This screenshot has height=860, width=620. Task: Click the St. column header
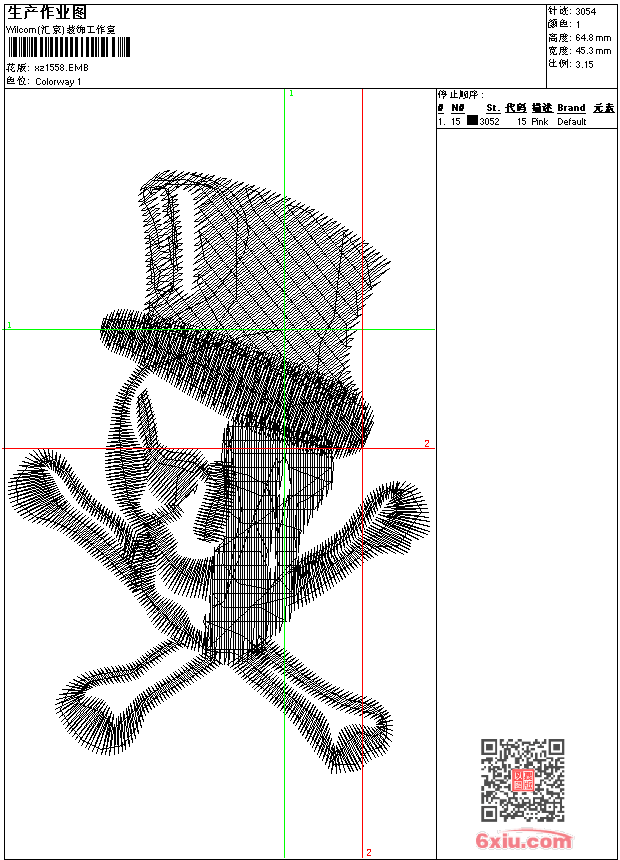(493, 108)
